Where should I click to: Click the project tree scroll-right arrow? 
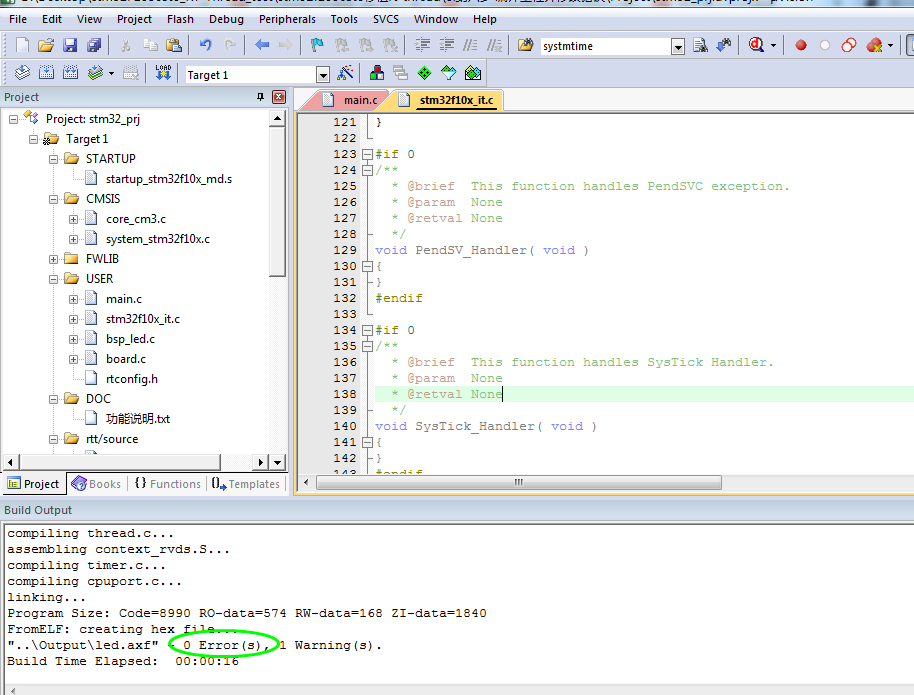[x=261, y=462]
